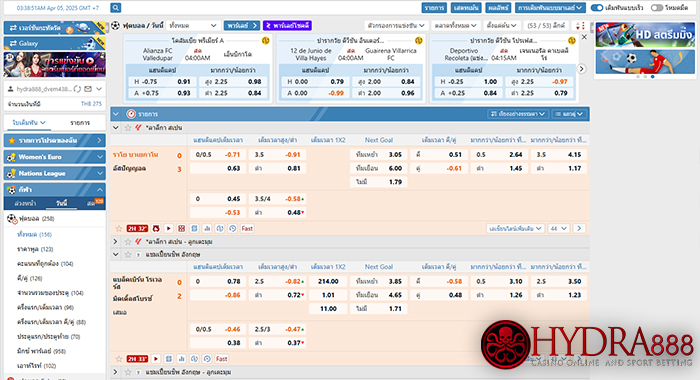Click the red sort arrows icon in filter bar
The height and width of the screenshot is (380, 700).
click(580, 25)
